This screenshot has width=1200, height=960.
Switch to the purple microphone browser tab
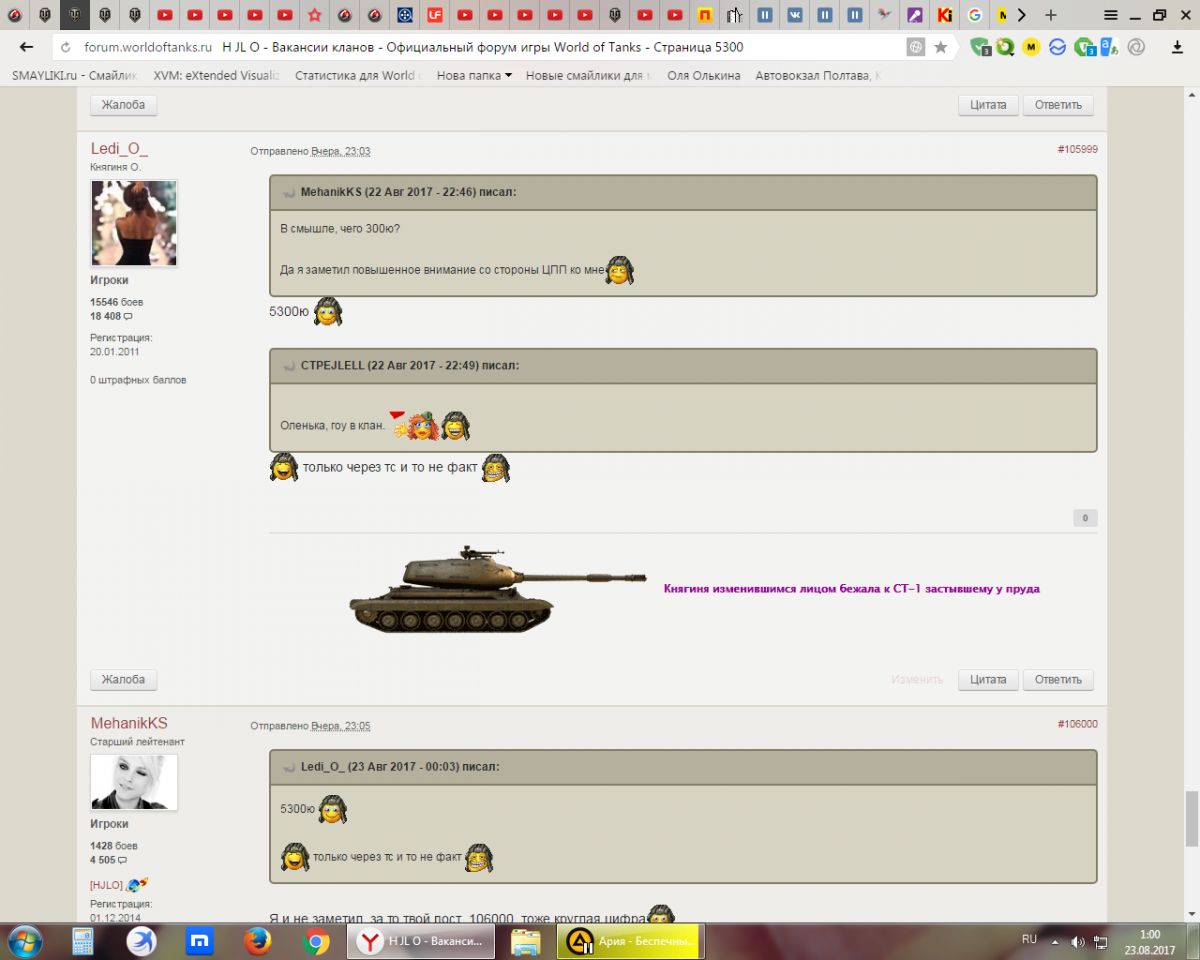click(914, 15)
